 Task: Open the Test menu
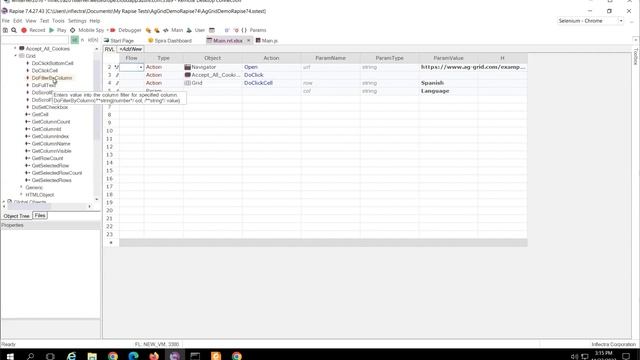point(44,21)
